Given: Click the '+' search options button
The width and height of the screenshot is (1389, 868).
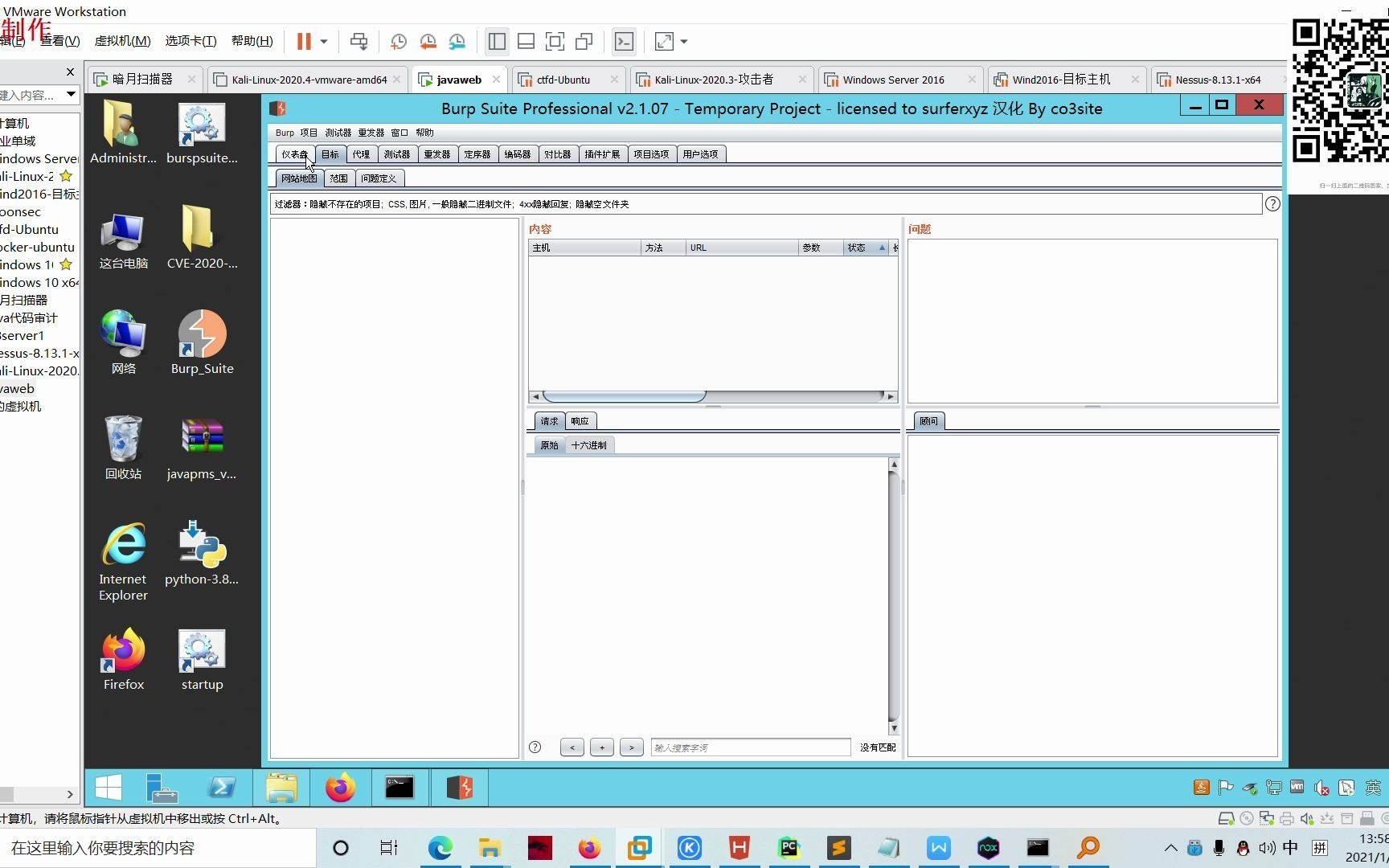Looking at the screenshot, I should click(x=602, y=747).
